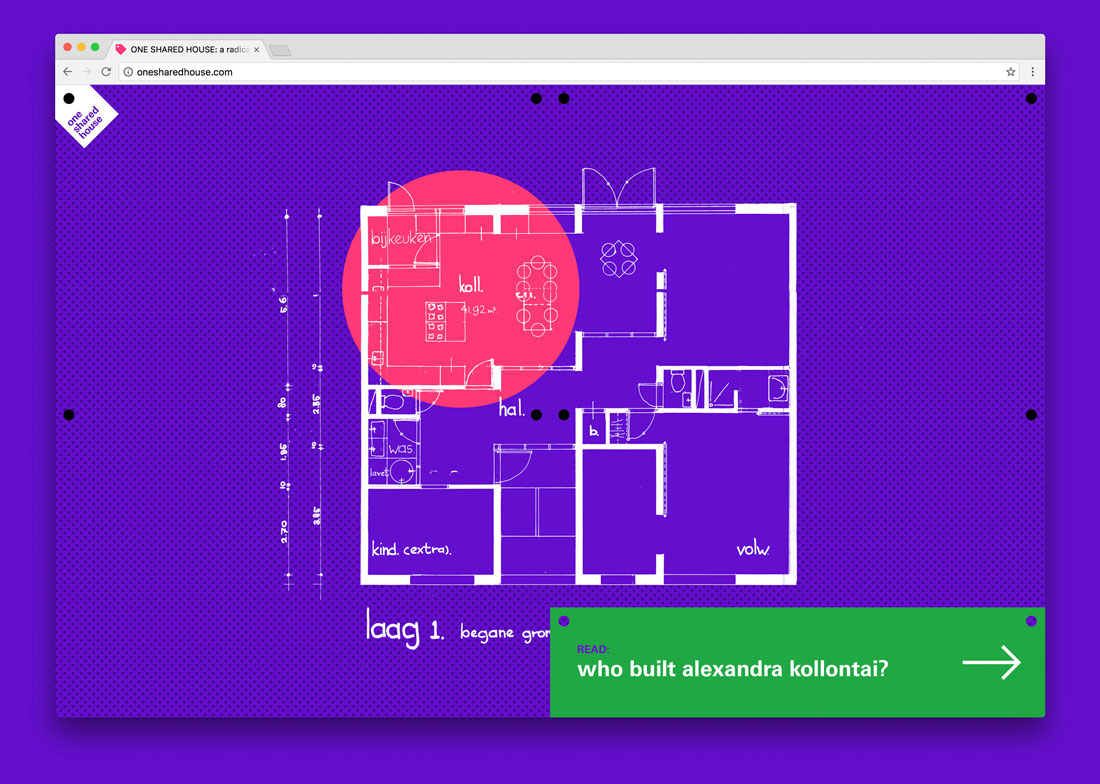Open 'who built alexandra kollontai?' link
Image resolution: width=1100 pixels, height=784 pixels.
(732, 669)
